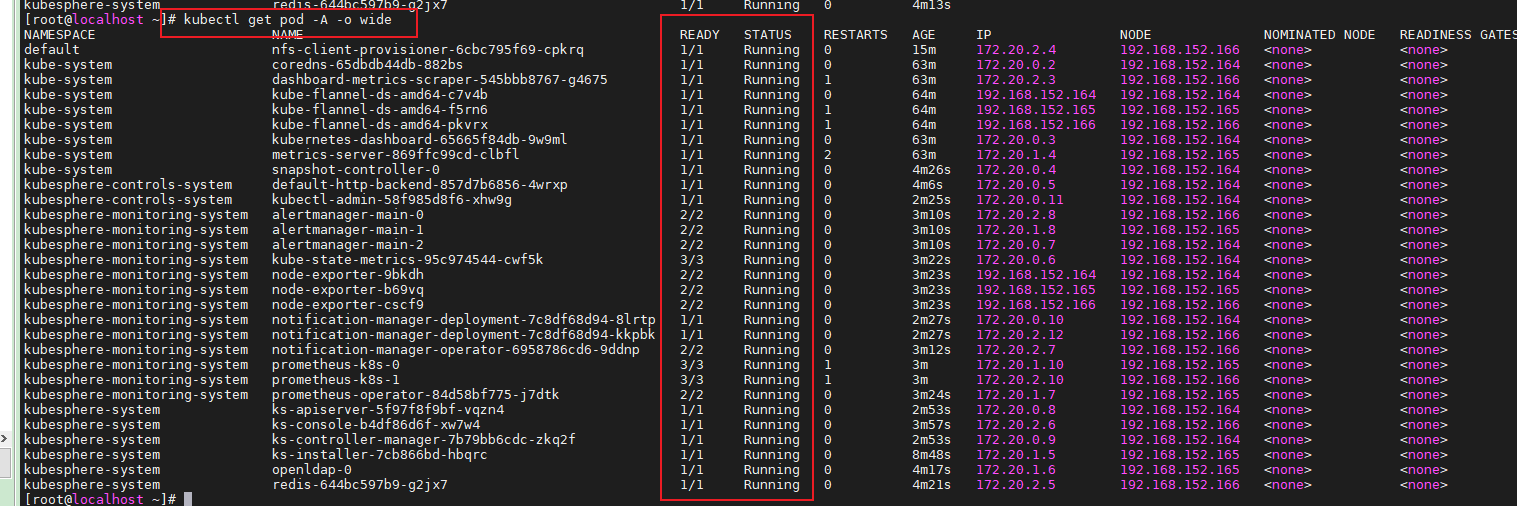The image size is (1517, 506).
Task: Click pod name alertmanager-main-1
Action: tap(348, 230)
